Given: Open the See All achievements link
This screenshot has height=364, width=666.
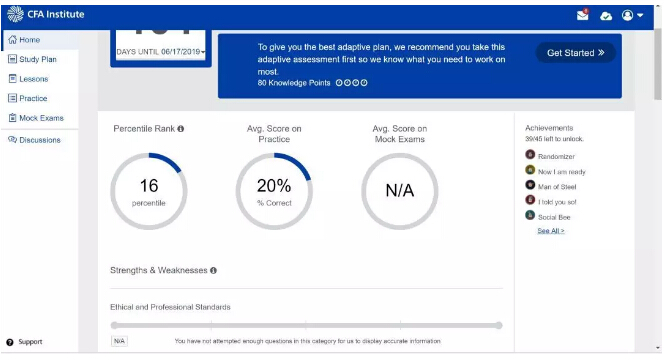Looking at the screenshot, I should coord(550,231).
